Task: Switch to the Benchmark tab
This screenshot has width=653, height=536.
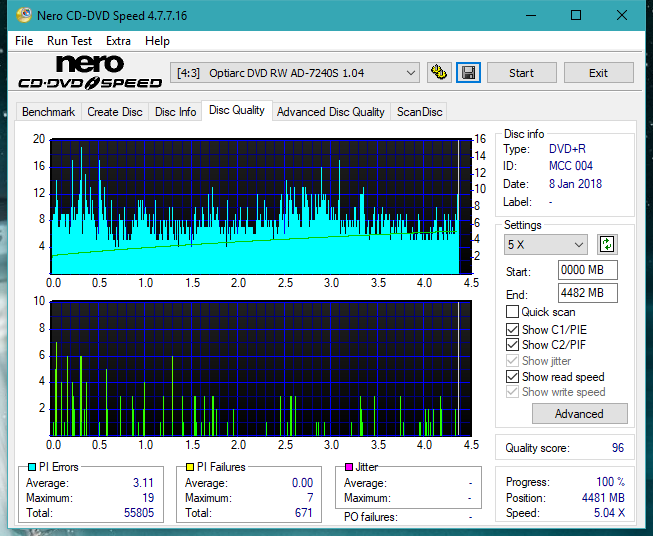Action: pos(49,112)
